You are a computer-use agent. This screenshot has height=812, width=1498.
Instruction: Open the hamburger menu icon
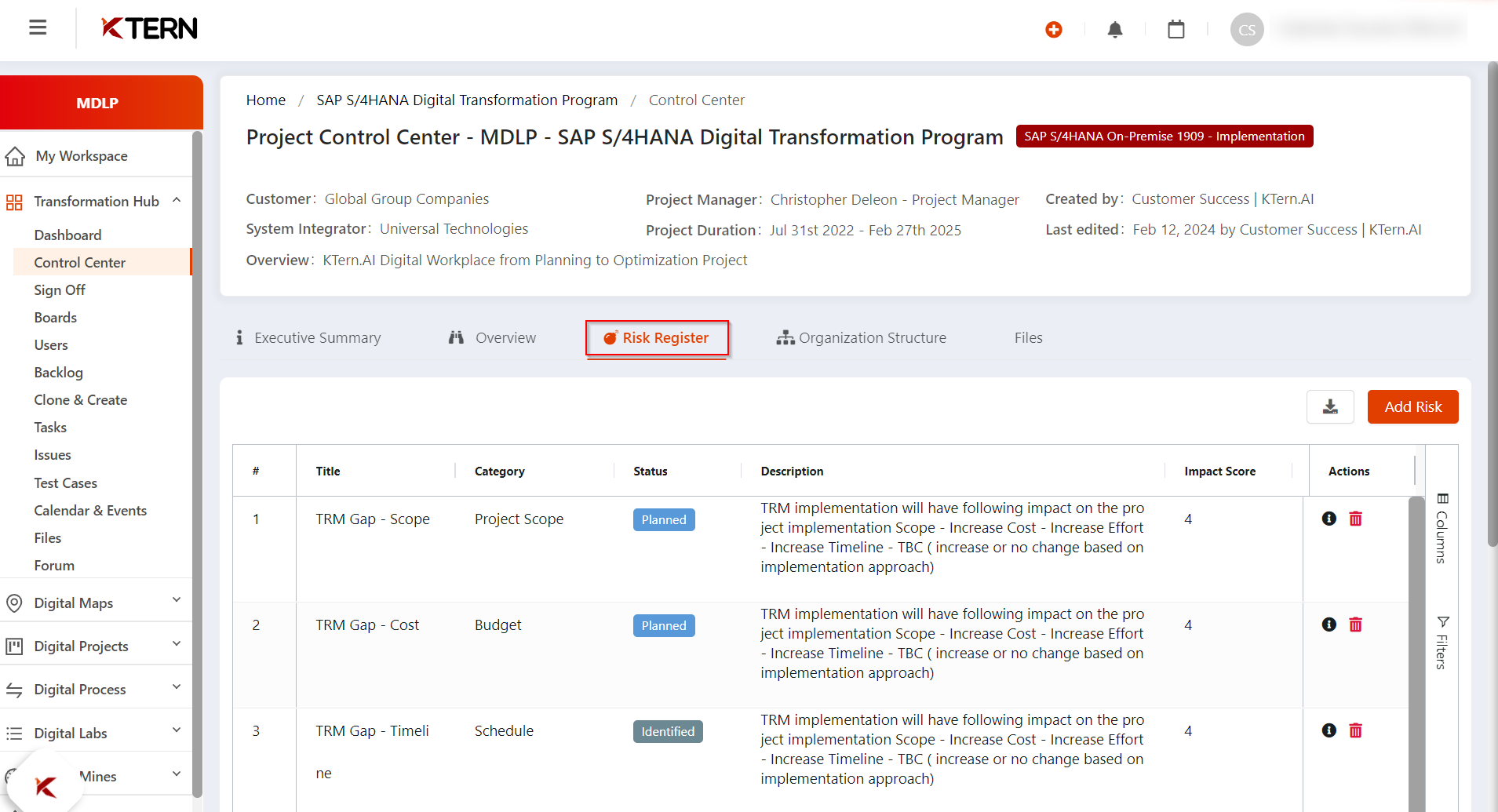tap(38, 28)
